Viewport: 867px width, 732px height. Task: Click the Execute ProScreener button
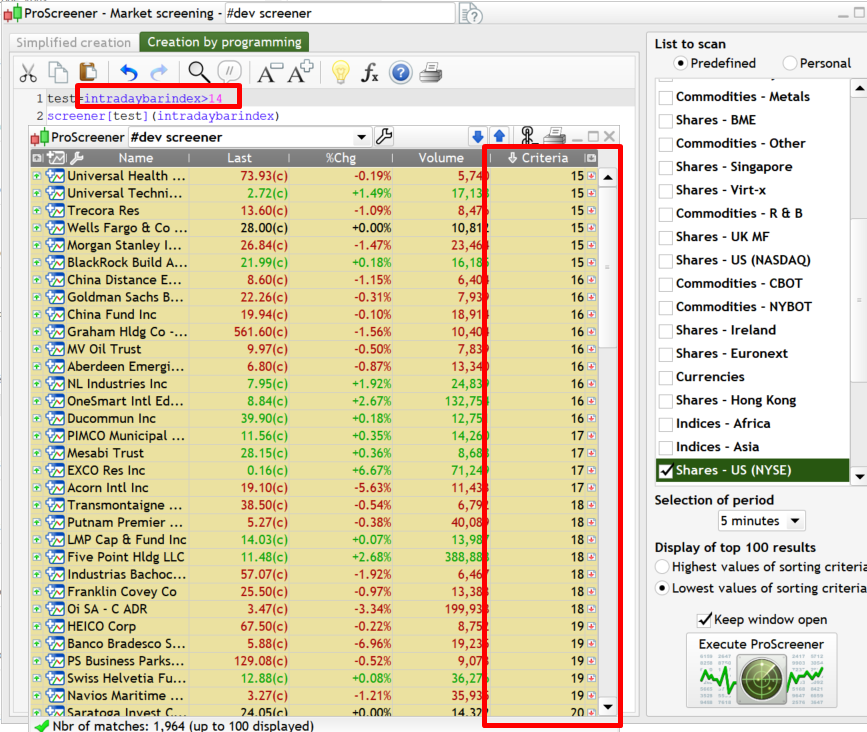[761, 671]
